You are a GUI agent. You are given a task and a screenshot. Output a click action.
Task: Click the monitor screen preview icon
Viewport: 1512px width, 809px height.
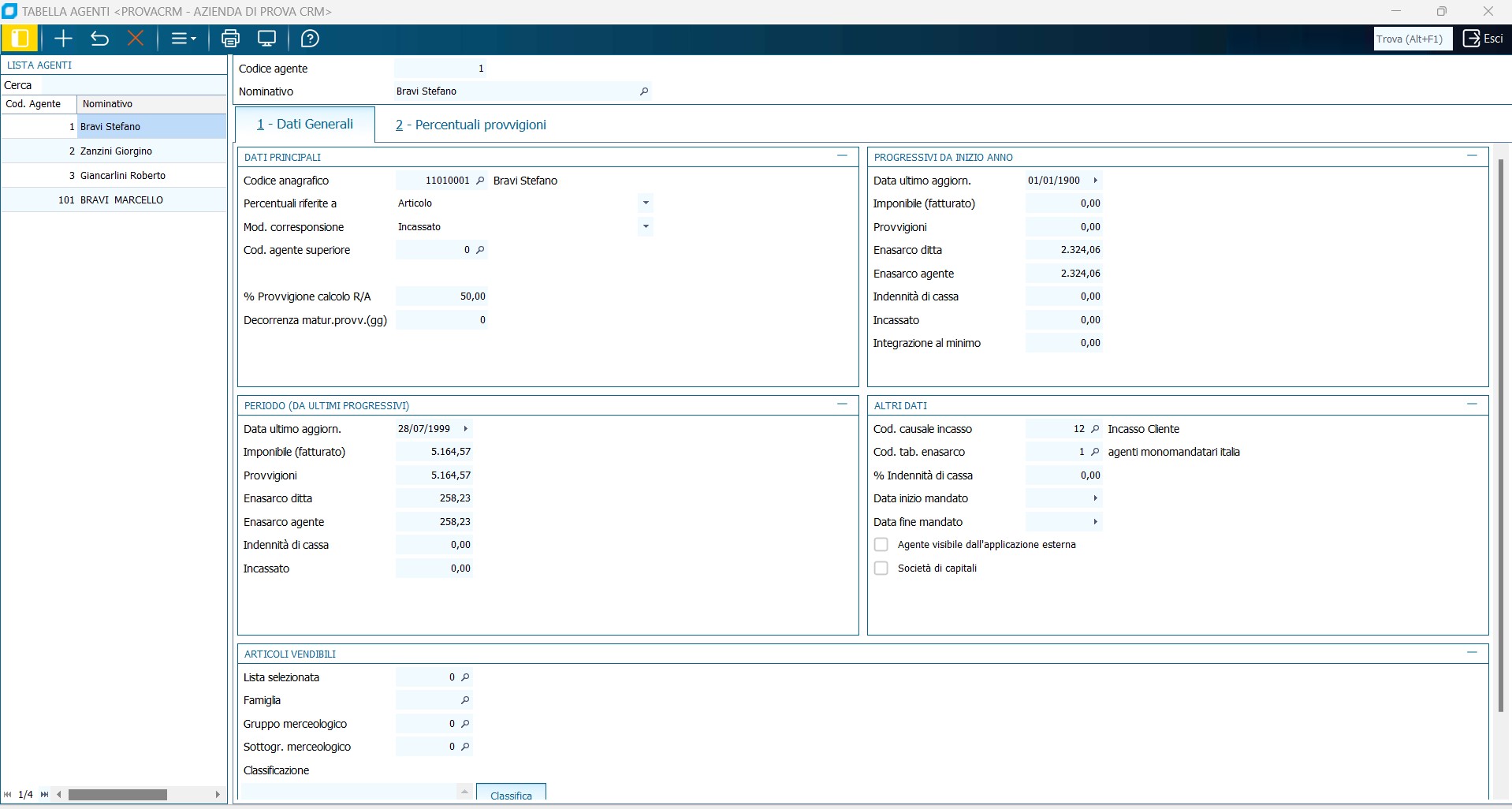pyautogui.click(x=267, y=39)
